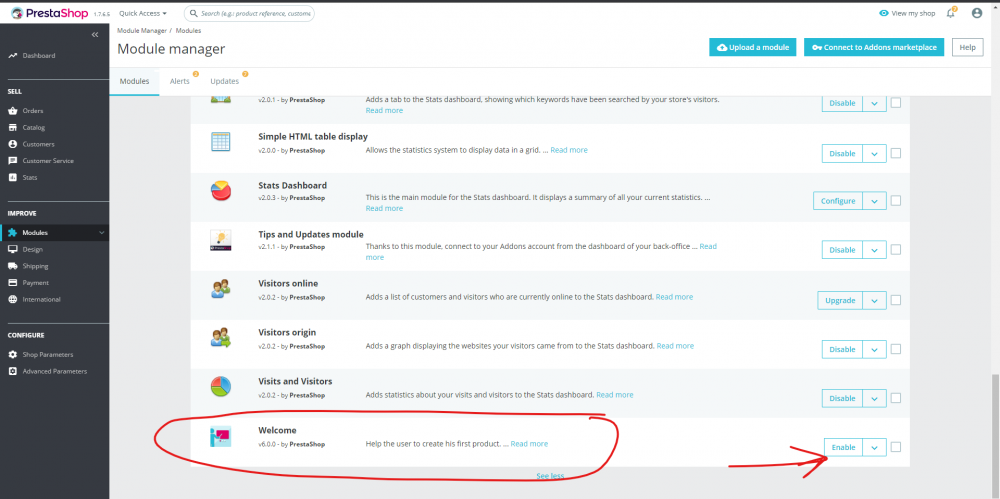Select checkbox for Visitors online module
The height and width of the screenshot is (499, 1000).
896,300
